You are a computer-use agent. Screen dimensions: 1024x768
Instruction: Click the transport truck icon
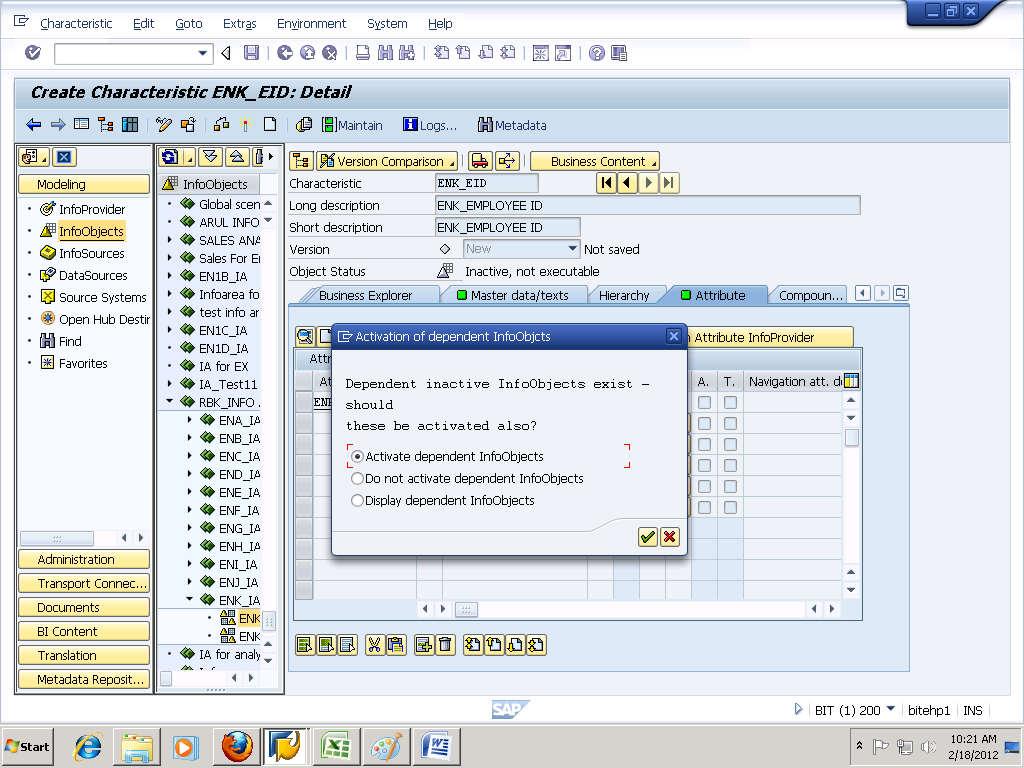[480, 161]
